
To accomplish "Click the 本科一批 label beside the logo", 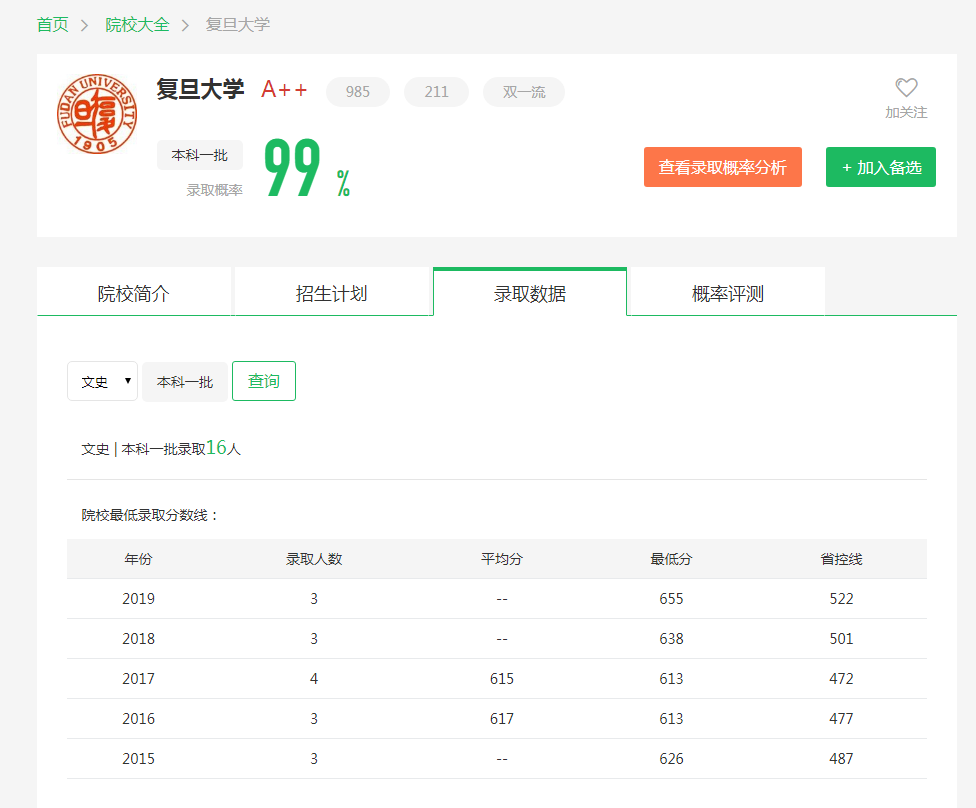I will (x=200, y=155).
